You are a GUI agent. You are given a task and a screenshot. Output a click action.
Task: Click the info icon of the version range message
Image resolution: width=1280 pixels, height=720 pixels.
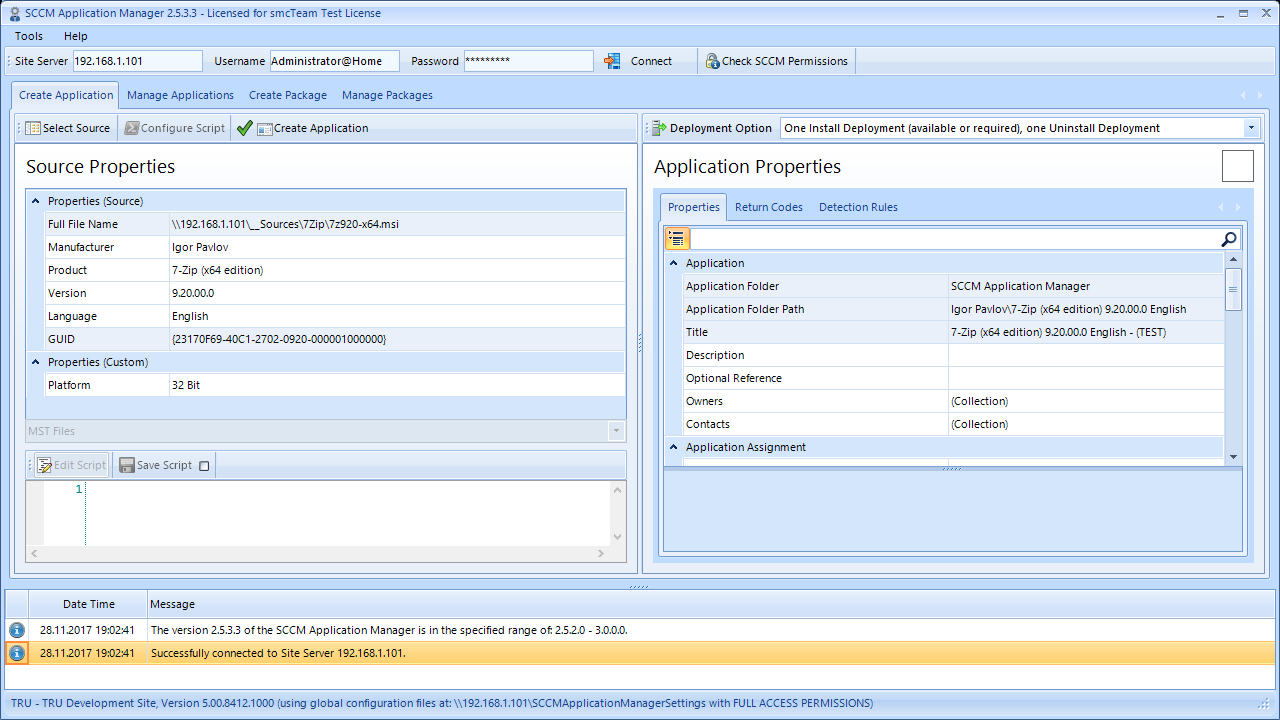[x=17, y=630]
